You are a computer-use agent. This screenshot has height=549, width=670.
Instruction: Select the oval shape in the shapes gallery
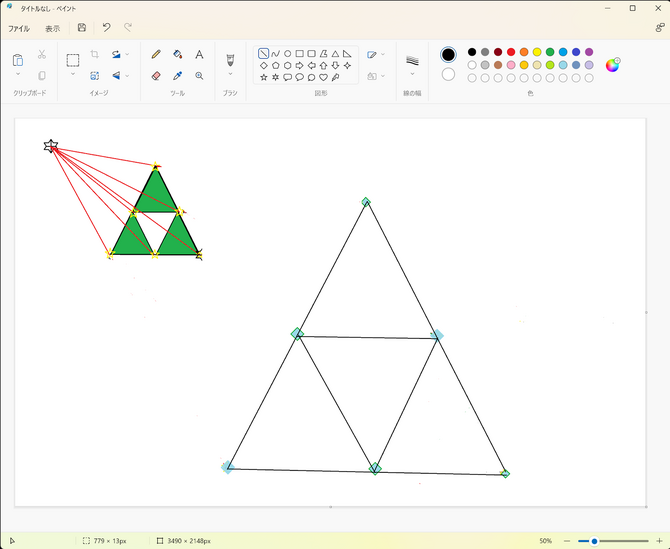point(288,53)
